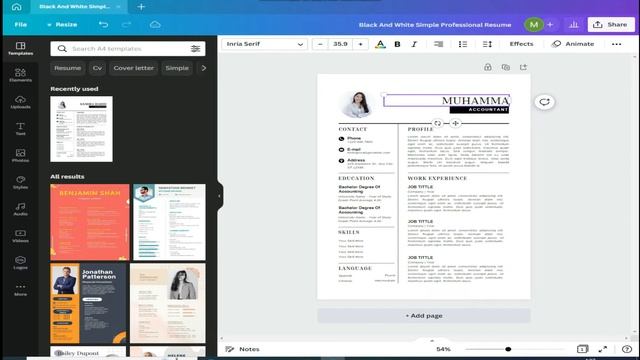Open the M user avatar
Viewport: 640px width, 360px height.
[x=533, y=24]
